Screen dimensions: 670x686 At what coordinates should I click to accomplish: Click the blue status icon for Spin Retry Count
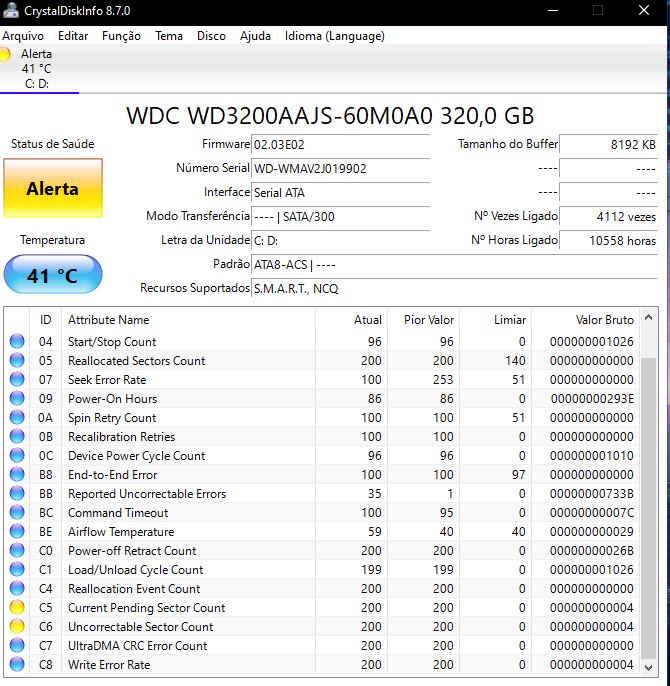coord(17,417)
